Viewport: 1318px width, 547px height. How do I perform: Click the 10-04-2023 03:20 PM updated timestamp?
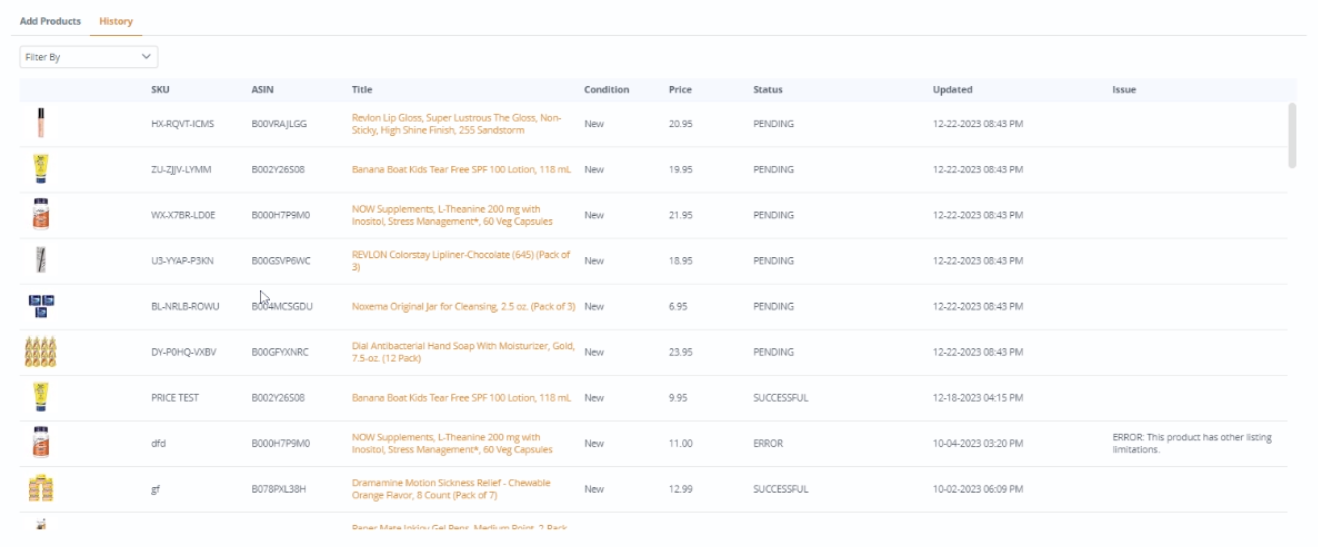978,443
